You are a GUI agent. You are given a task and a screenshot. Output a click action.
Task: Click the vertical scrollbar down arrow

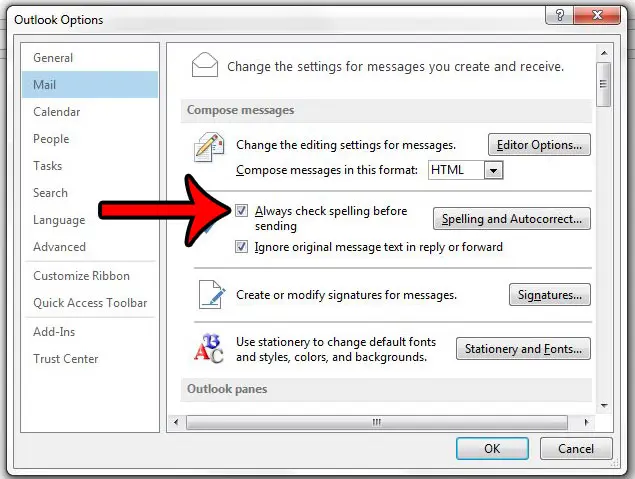tap(604, 405)
